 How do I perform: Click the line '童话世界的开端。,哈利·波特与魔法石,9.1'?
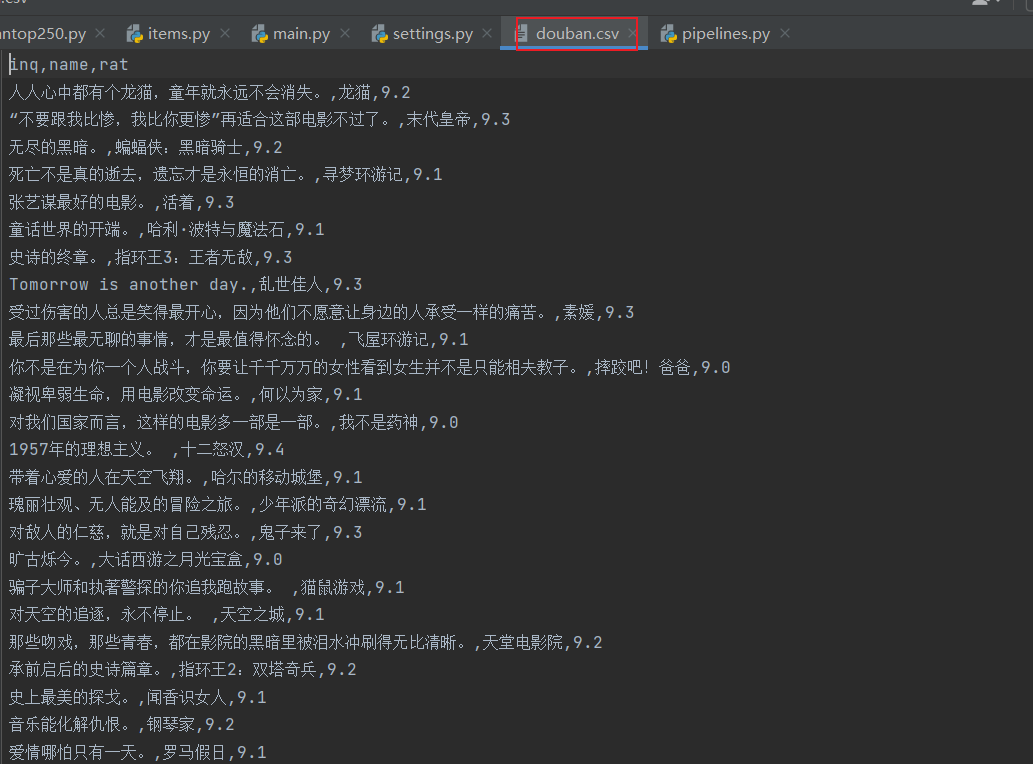[x=167, y=229]
